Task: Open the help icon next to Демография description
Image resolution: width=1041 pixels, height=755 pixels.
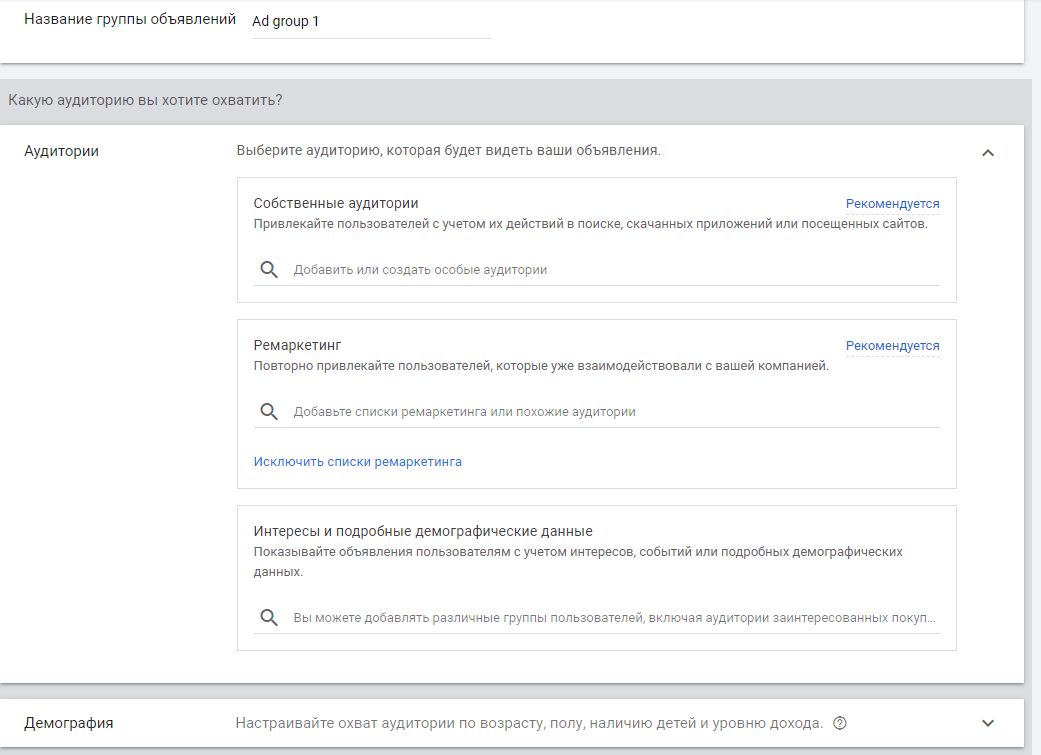Action: [840, 723]
